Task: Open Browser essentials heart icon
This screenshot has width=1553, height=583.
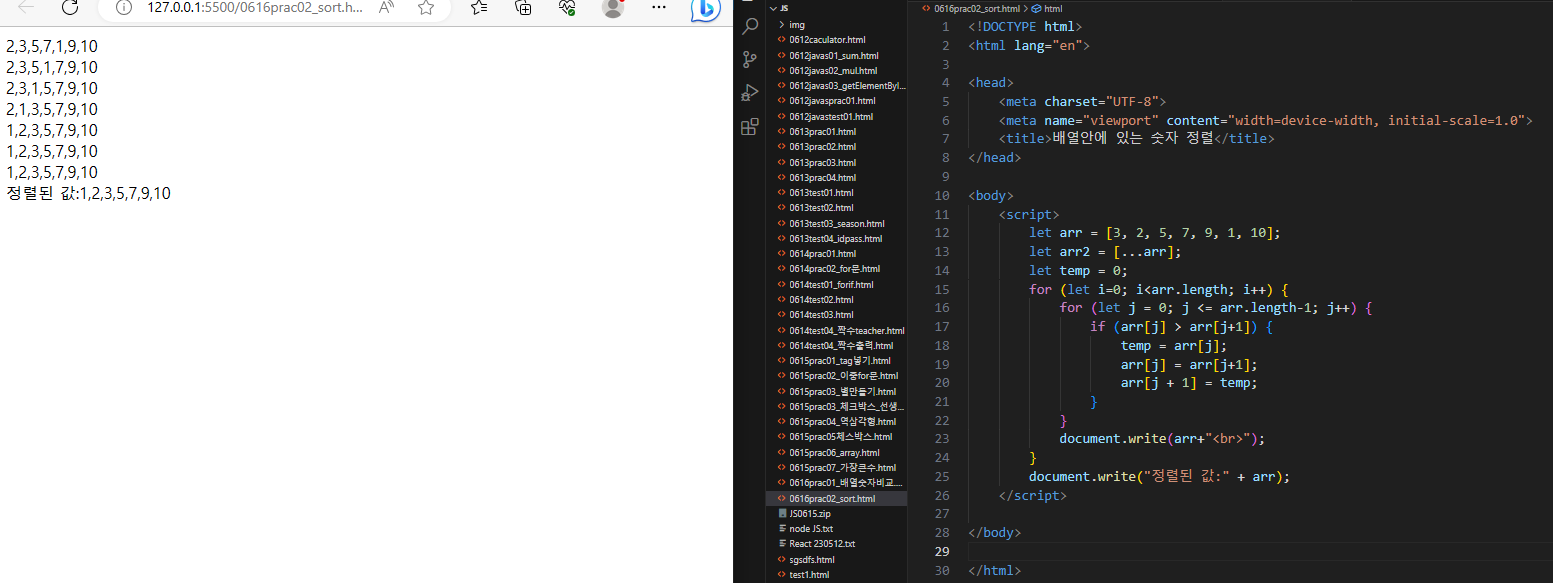Action: (x=568, y=7)
